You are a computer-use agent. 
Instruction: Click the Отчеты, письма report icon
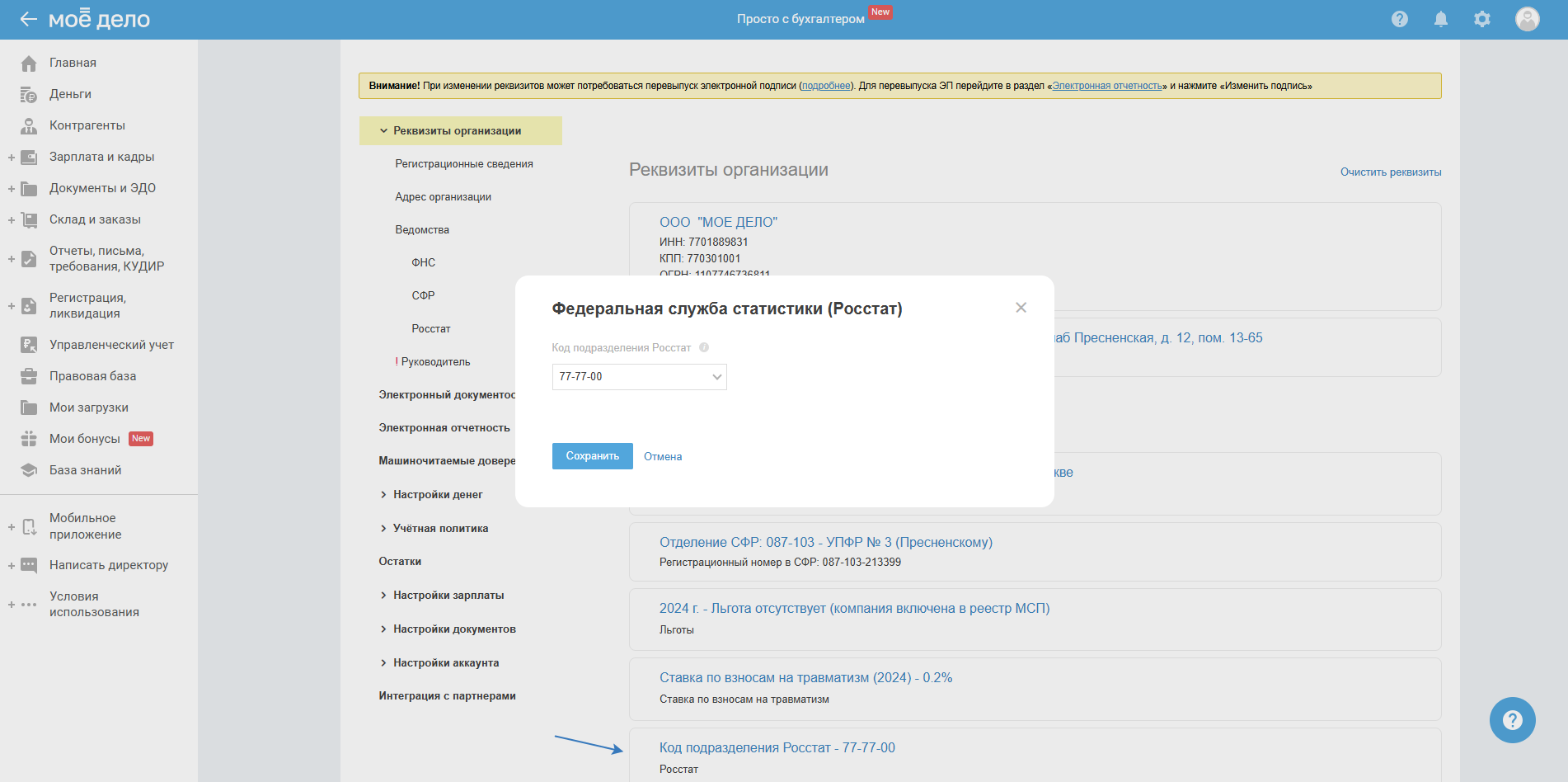pyautogui.click(x=29, y=259)
